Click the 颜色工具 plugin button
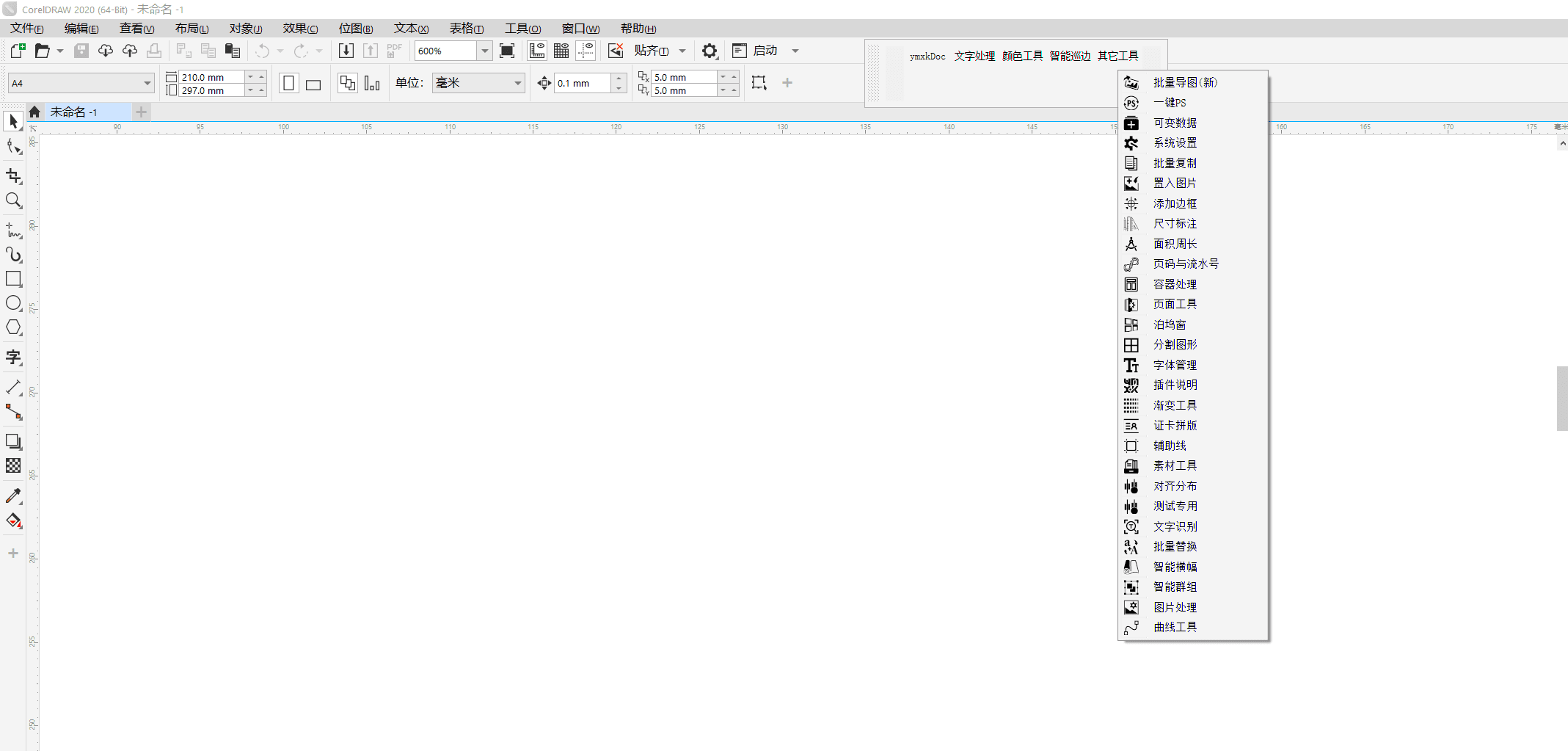The width and height of the screenshot is (1568, 751). coord(1023,56)
